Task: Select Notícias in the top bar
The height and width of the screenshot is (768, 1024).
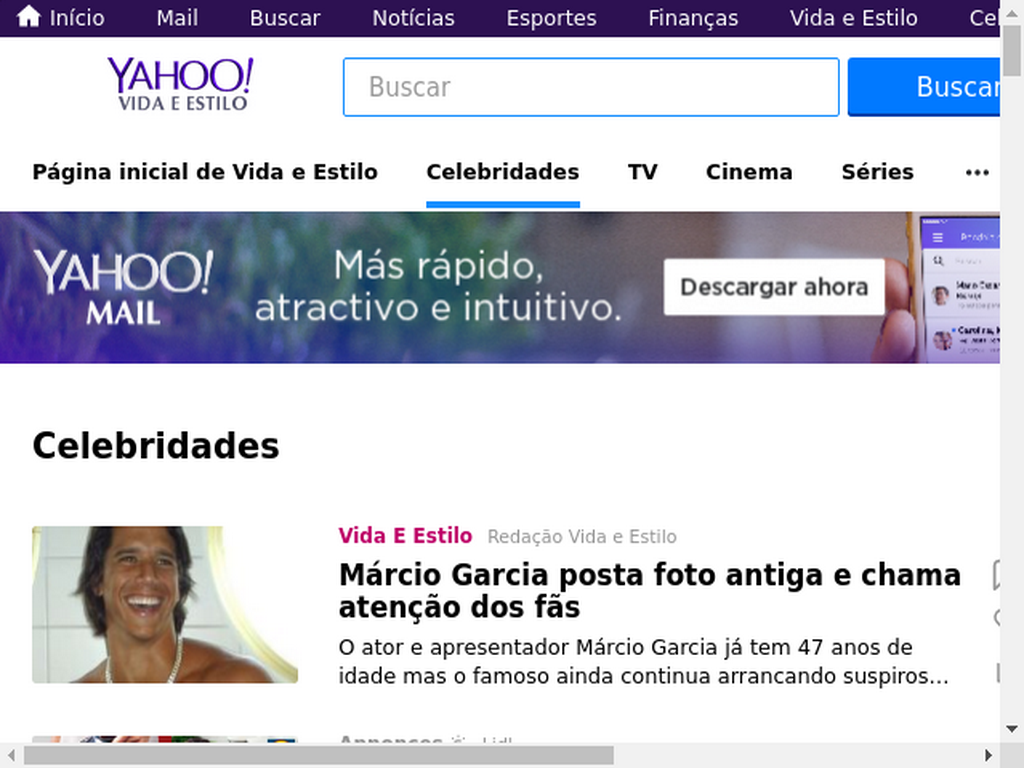Action: [x=413, y=18]
